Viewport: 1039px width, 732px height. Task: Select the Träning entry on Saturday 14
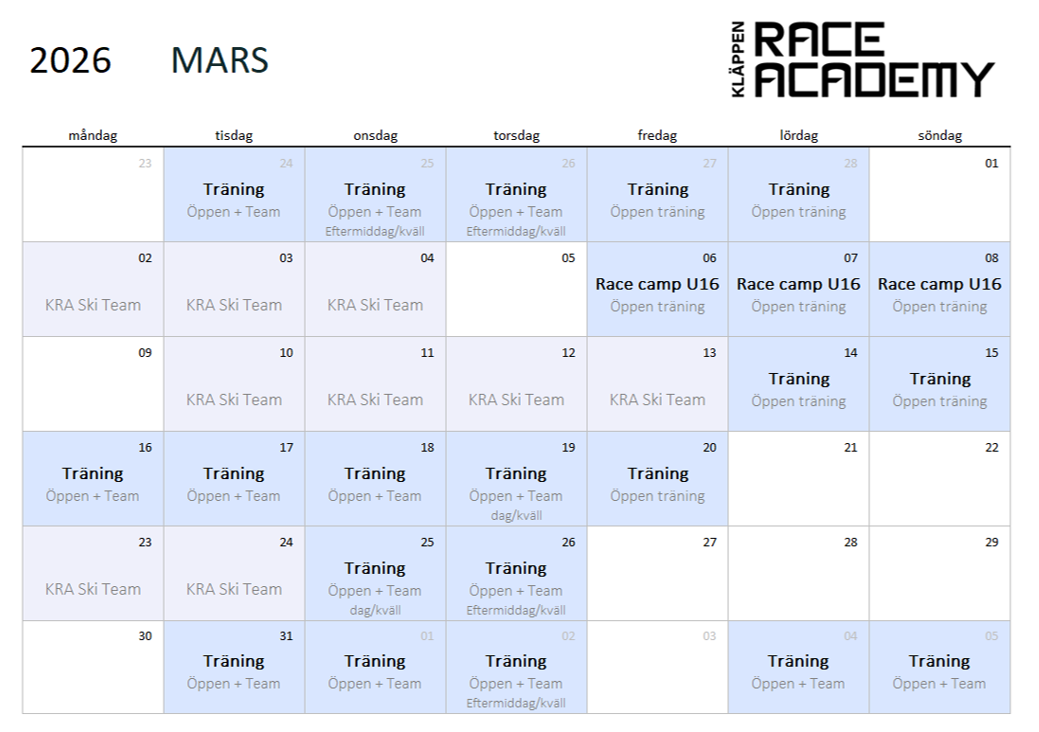tap(799, 379)
